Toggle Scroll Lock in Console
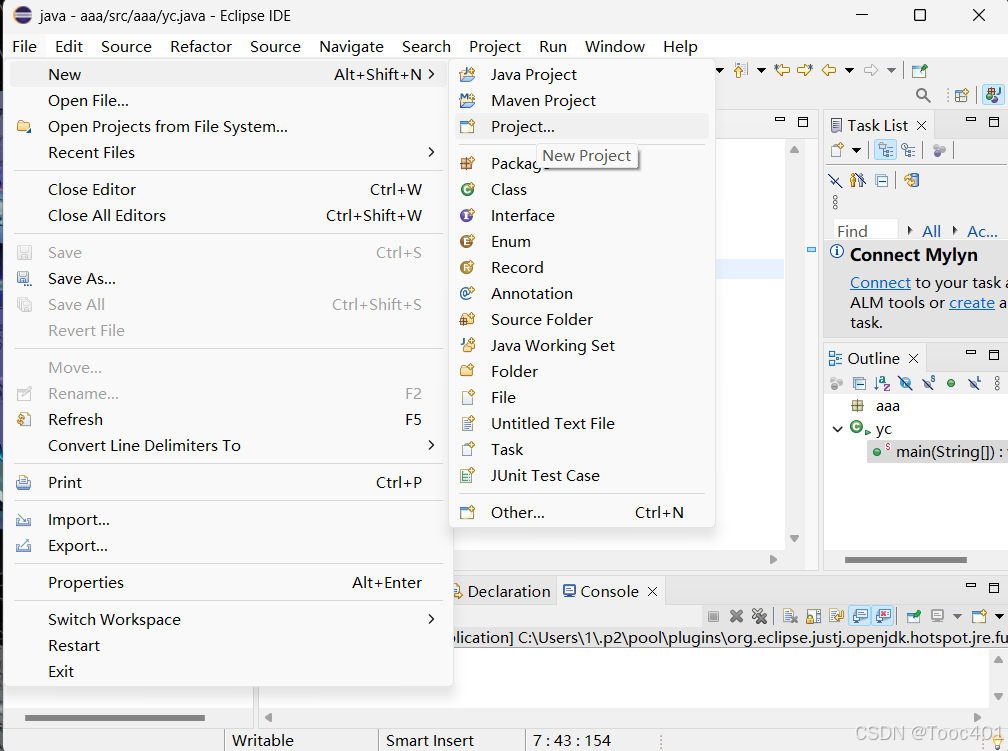Screen dimensions: 1008x751 pyautogui.click(x=813, y=616)
